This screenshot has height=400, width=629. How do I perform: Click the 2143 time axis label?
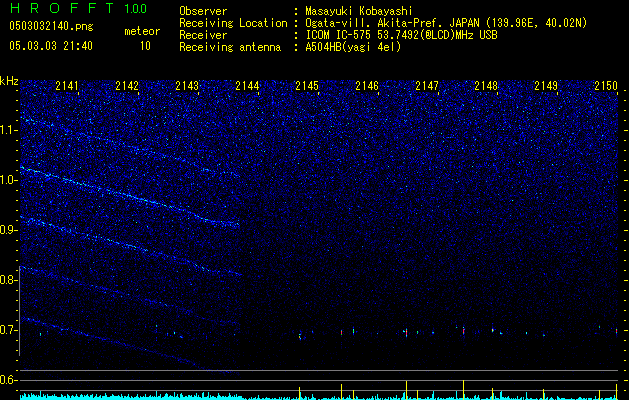point(187,86)
